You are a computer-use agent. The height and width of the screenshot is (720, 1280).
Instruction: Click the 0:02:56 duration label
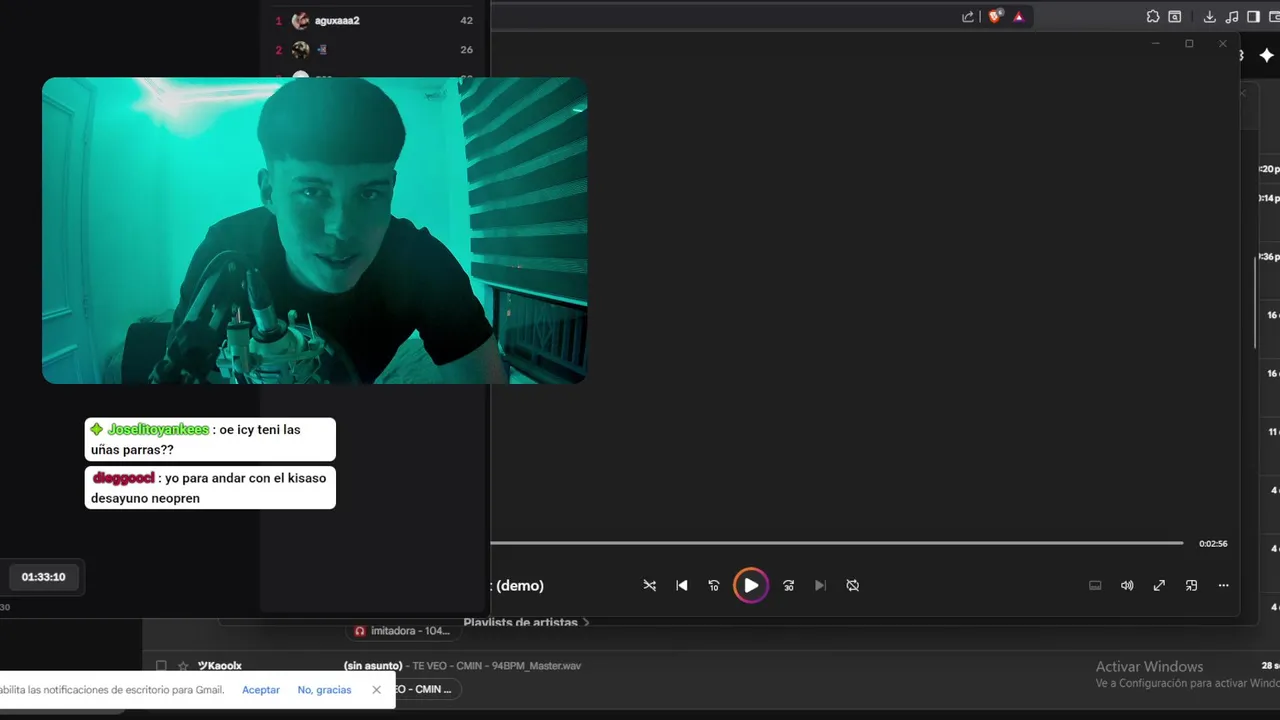pyautogui.click(x=1213, y=544)
